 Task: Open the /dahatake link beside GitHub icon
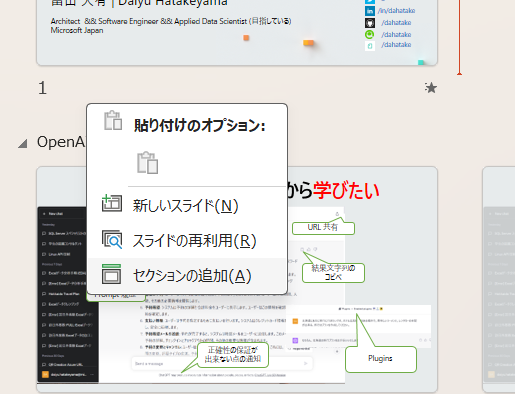pyautogui.click(x=396, y=23)
